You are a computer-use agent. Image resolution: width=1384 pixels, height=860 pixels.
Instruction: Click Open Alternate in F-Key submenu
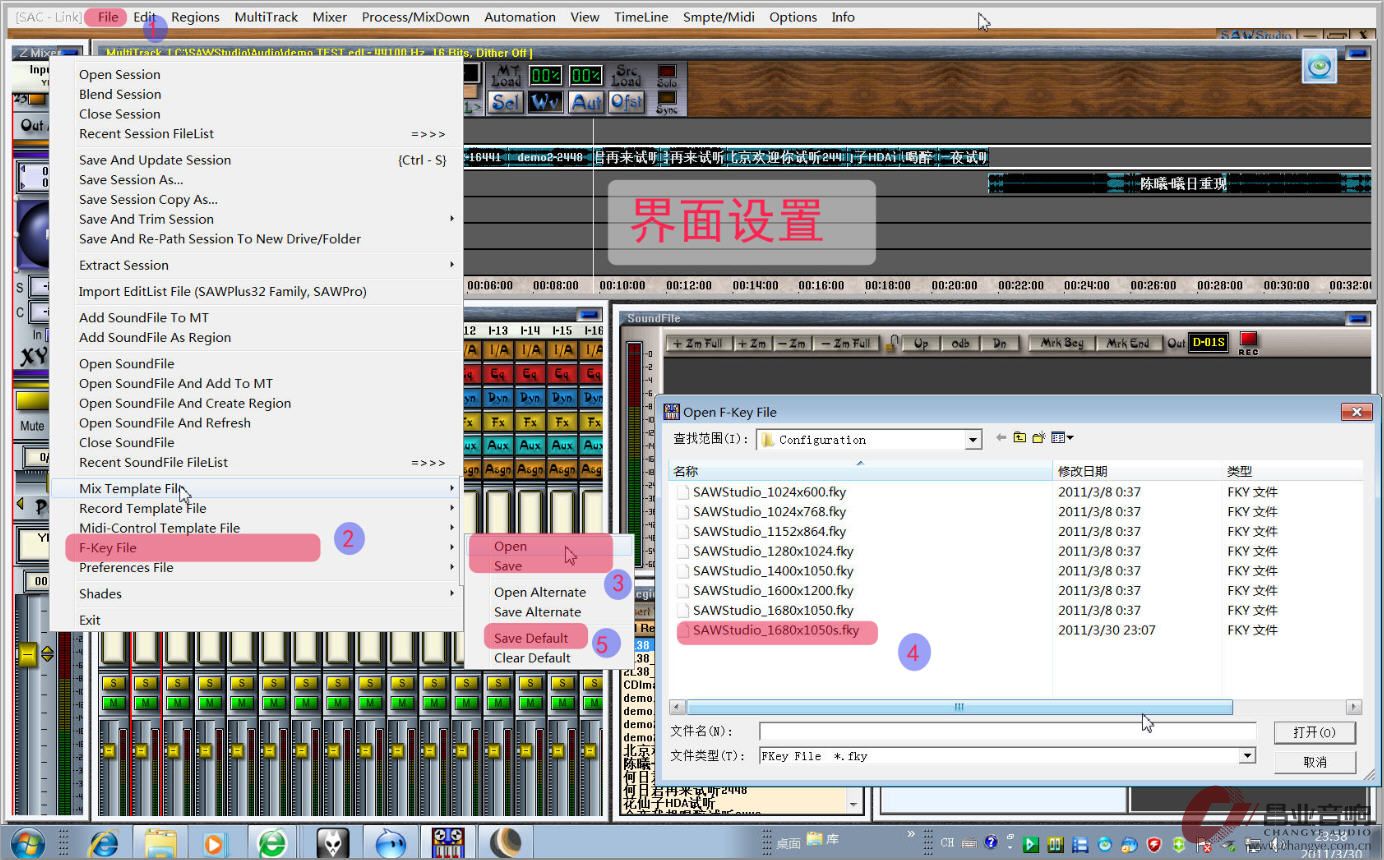pyautogui.click(x=540, y=592)
